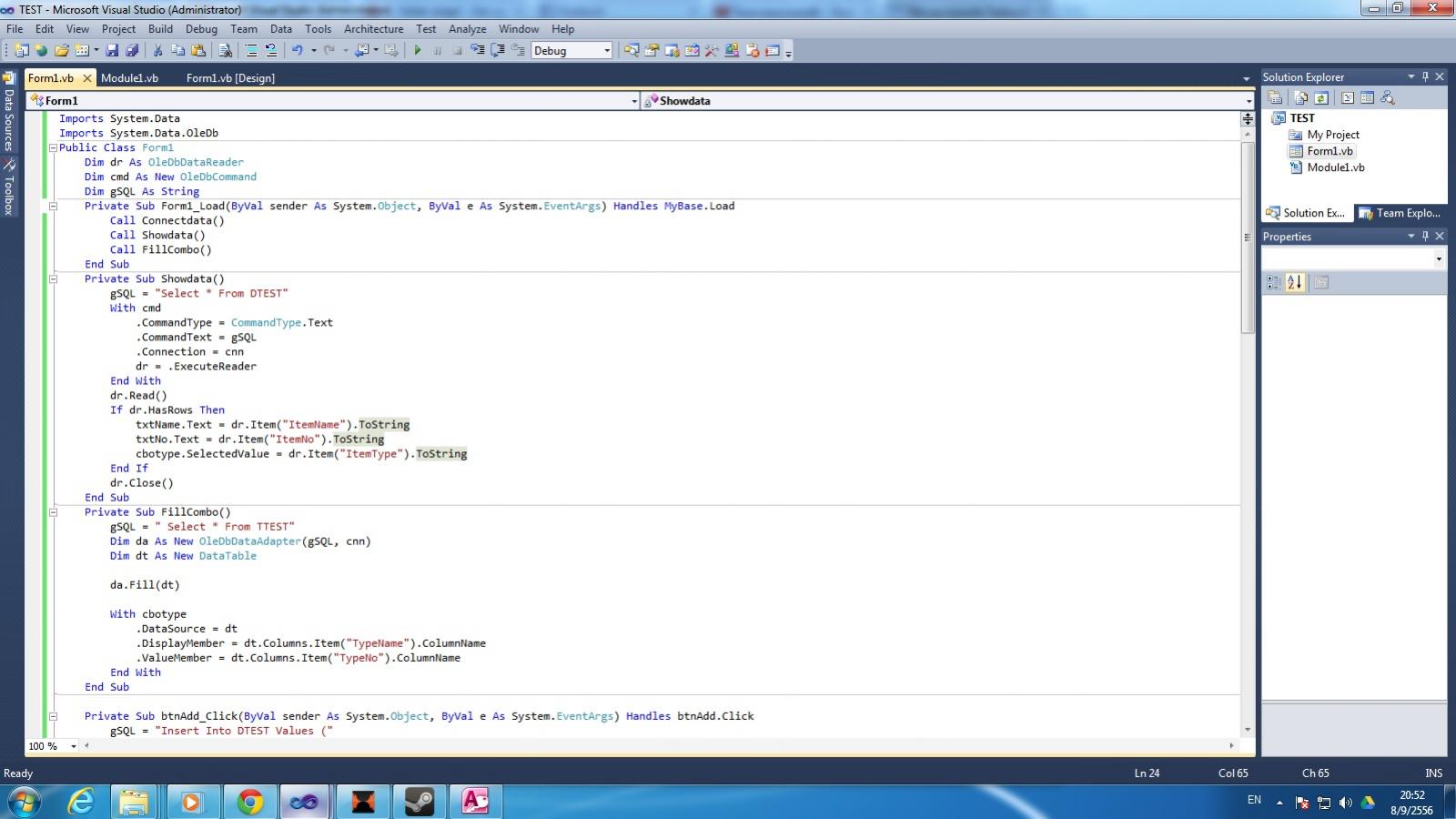
Task: Open the Showdata method name dropdown
Action: coord(1249,101)
